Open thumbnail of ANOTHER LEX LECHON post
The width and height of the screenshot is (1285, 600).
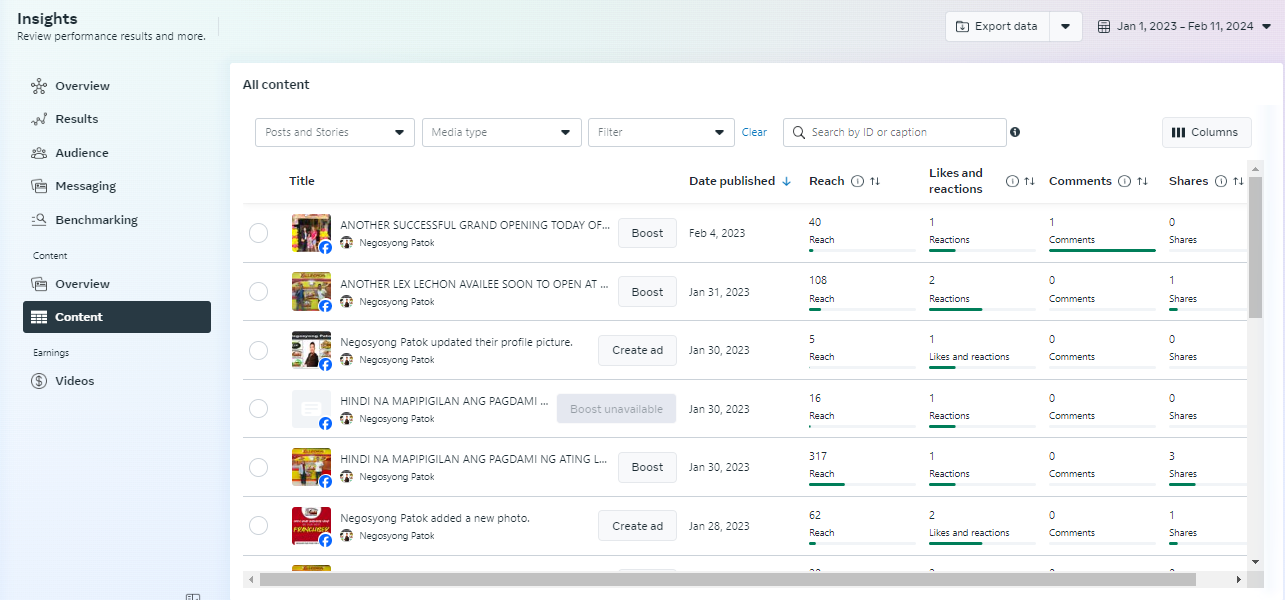pyautogui.click(x=311, y=292)
